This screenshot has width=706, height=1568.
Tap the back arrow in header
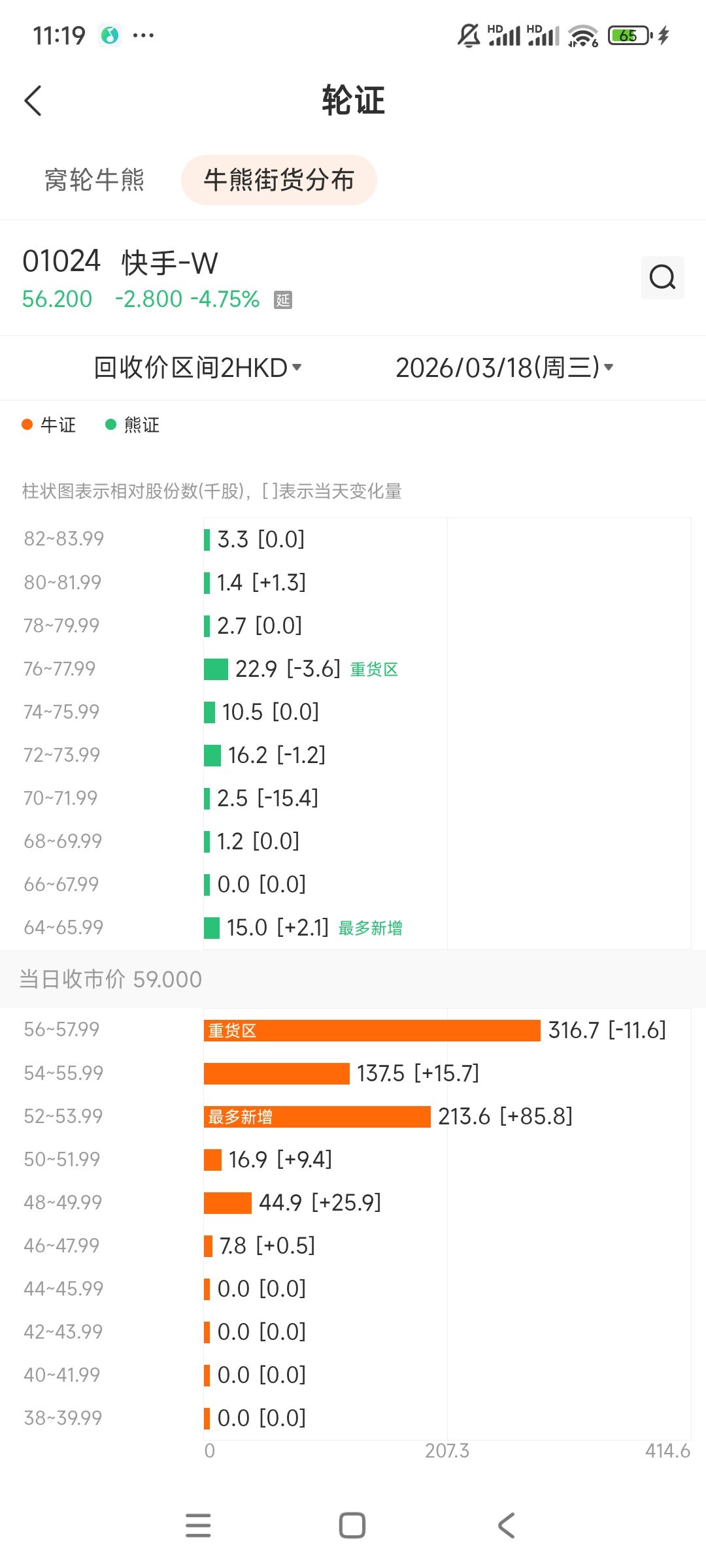click(x=33, y=101)
